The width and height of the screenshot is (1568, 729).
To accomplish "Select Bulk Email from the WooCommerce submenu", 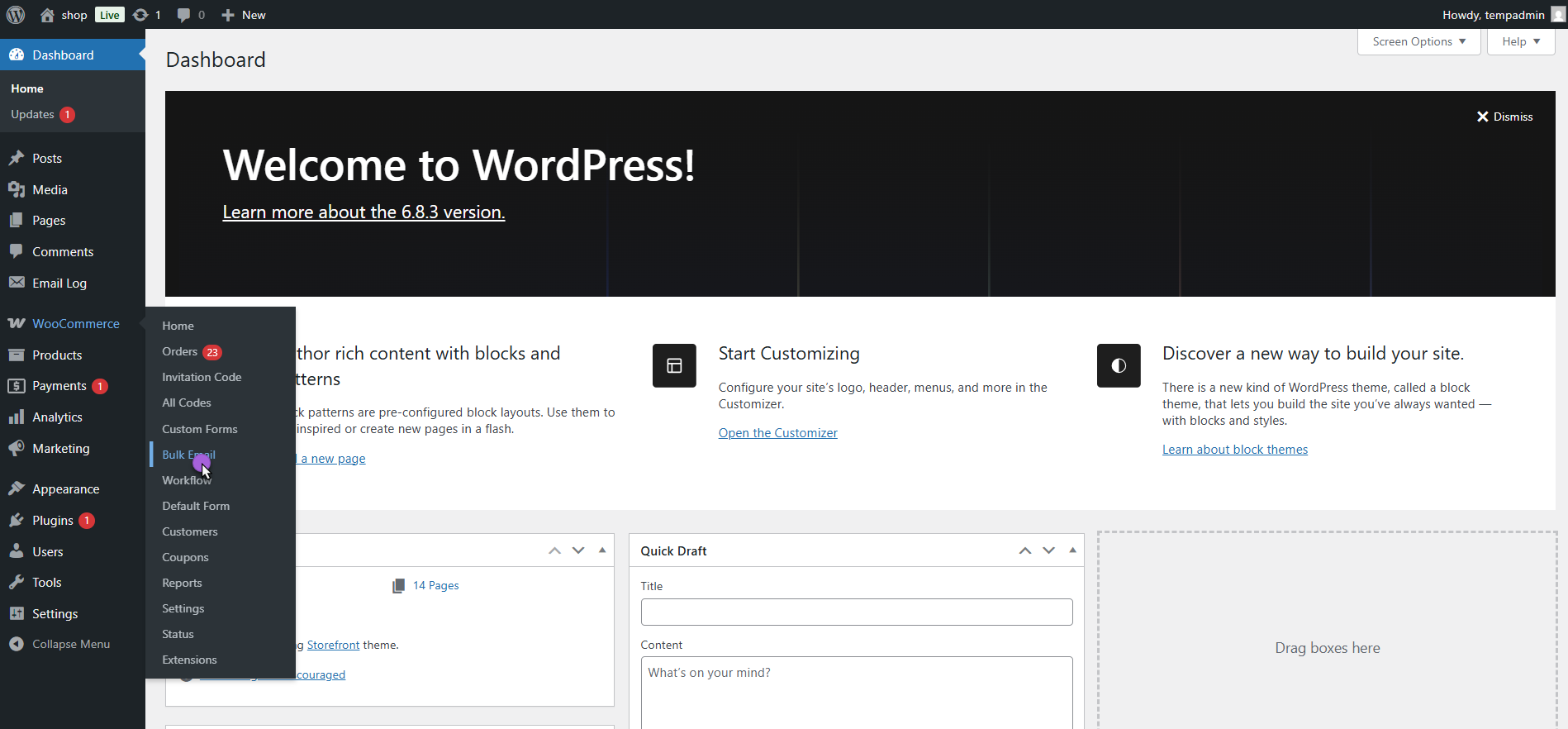I will pyautogui.click(x=188, y=455).
